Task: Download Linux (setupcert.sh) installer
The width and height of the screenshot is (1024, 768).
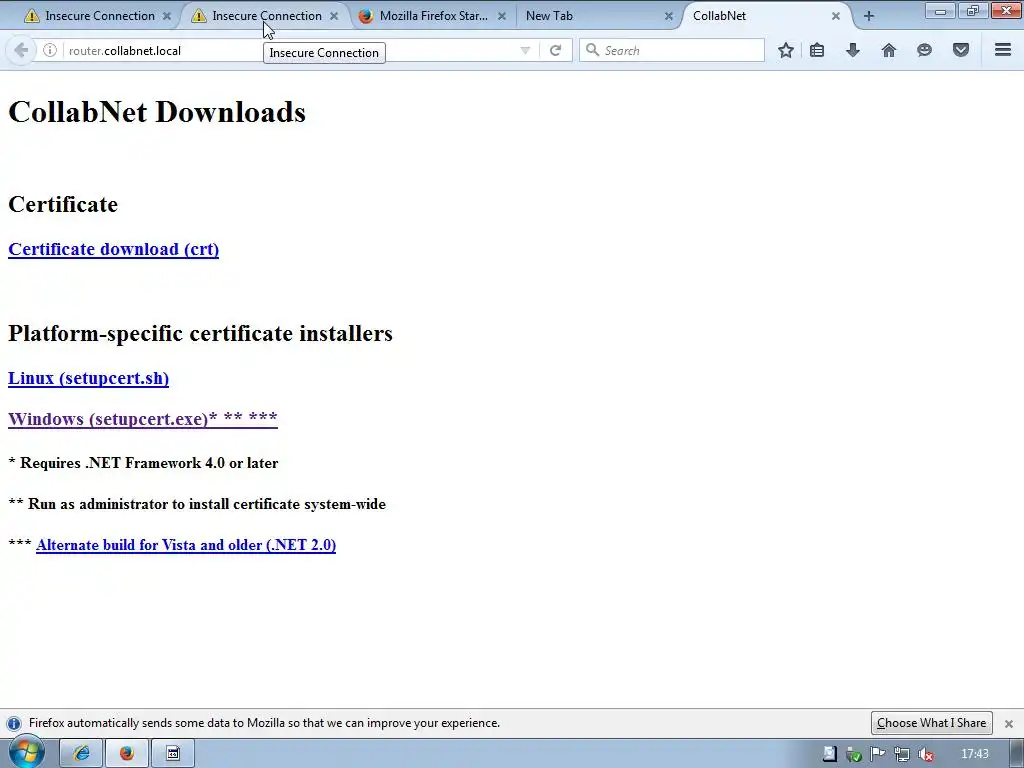Action: [88, 378]
